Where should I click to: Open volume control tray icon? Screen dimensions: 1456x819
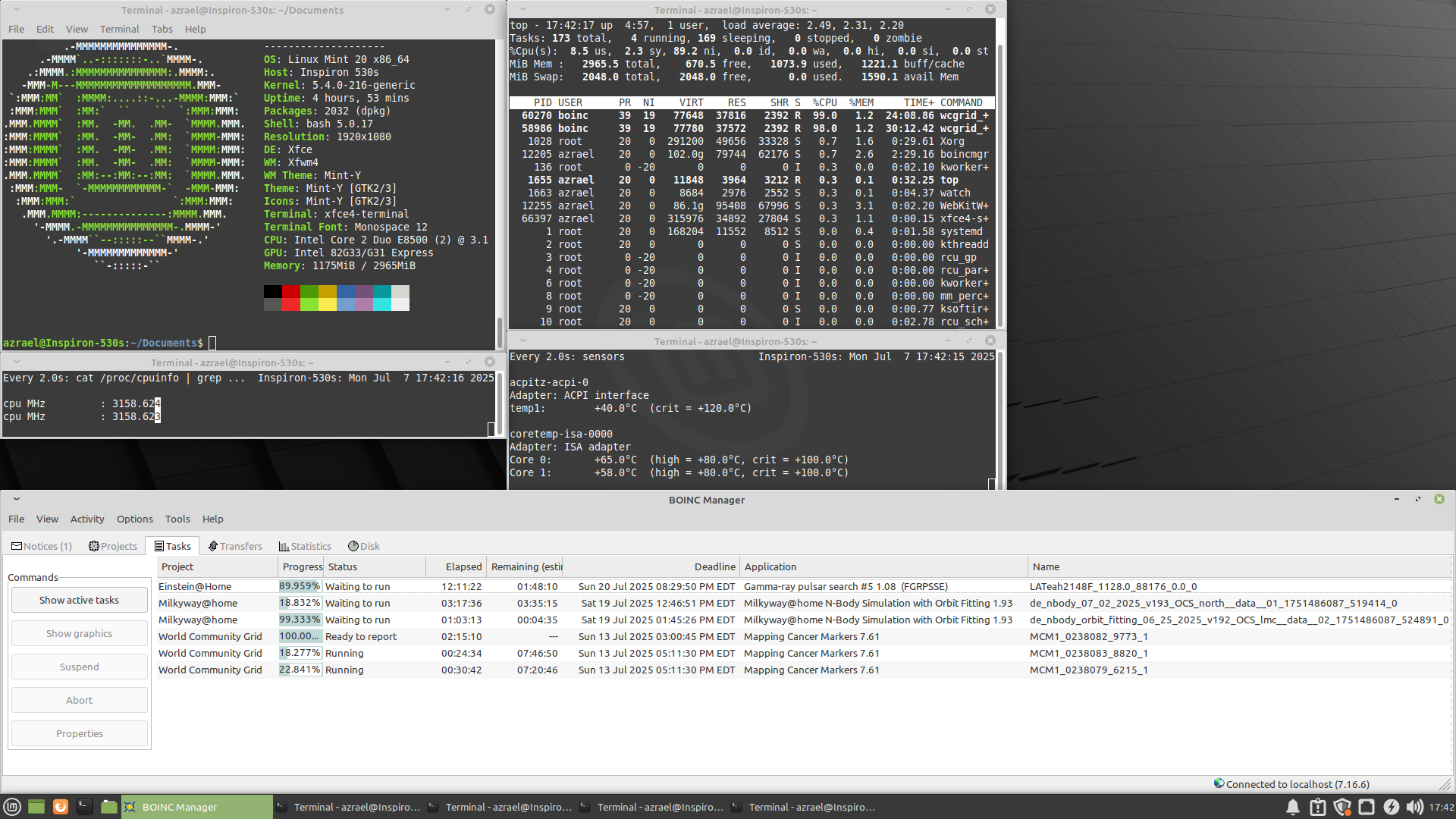[x=1414, y=807]
